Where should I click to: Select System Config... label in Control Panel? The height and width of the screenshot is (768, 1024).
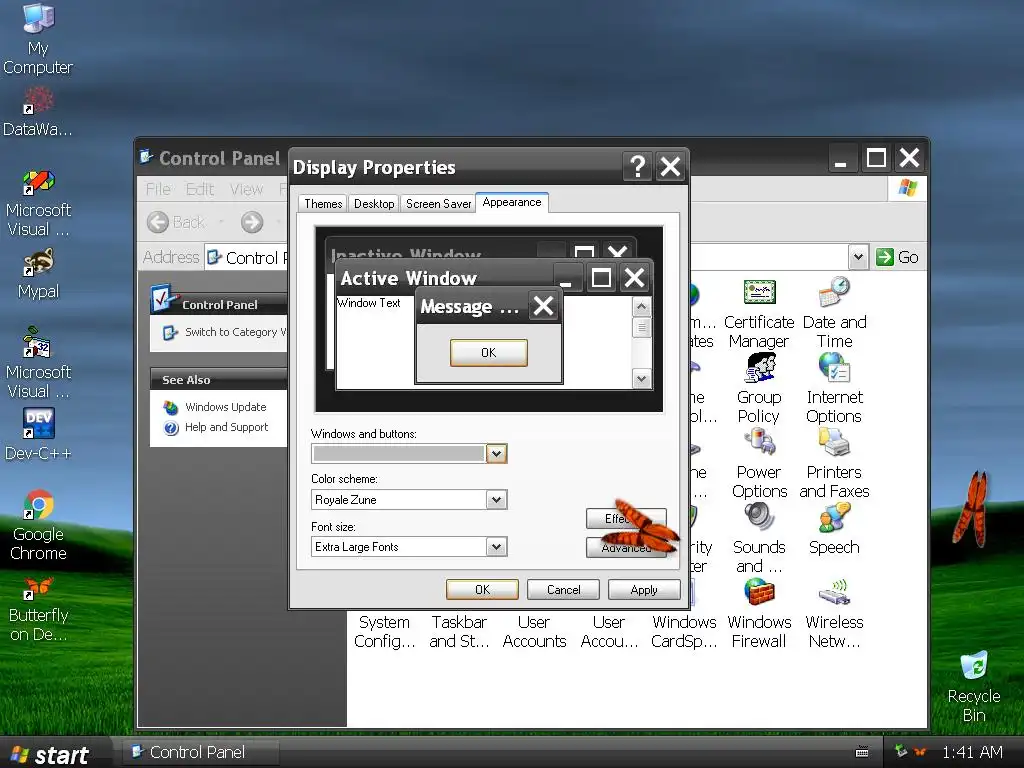click(x=384, y=632)
